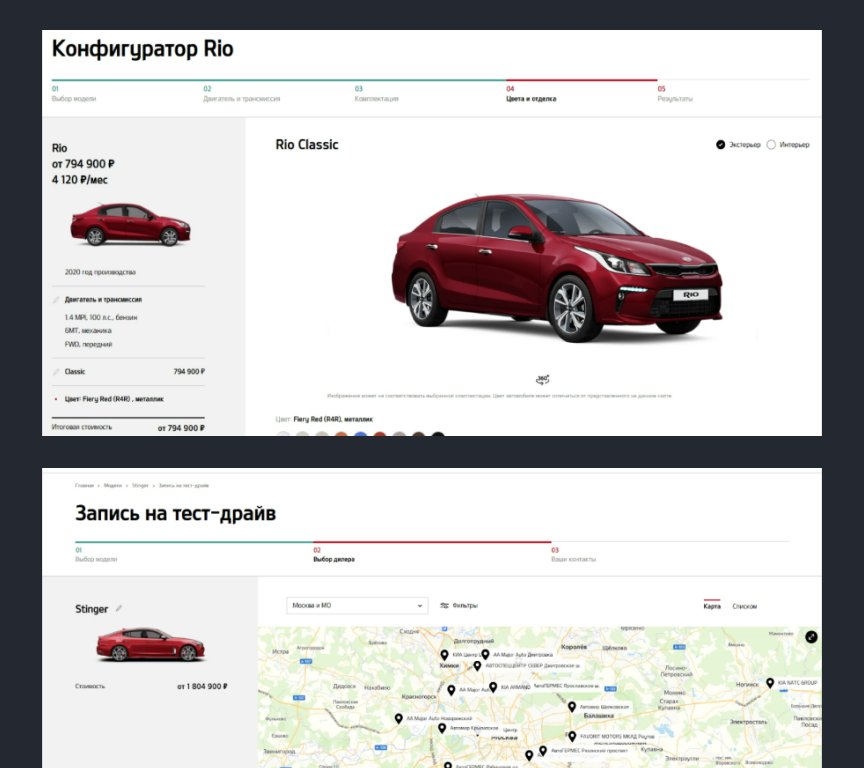Click the FAVORIT MOTORS МКАД map pin
The height and width of the screenshot is (768, 864).
click(572, 736)
